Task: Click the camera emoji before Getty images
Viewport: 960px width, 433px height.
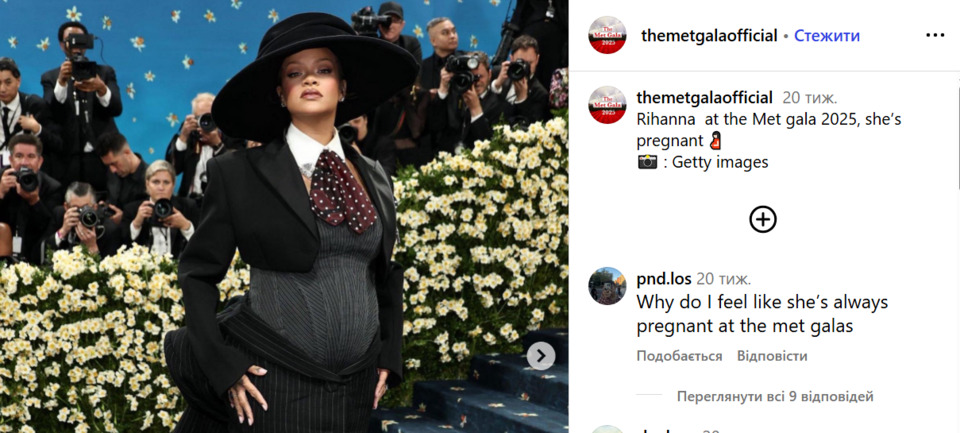Action: [x=647, y=162]
